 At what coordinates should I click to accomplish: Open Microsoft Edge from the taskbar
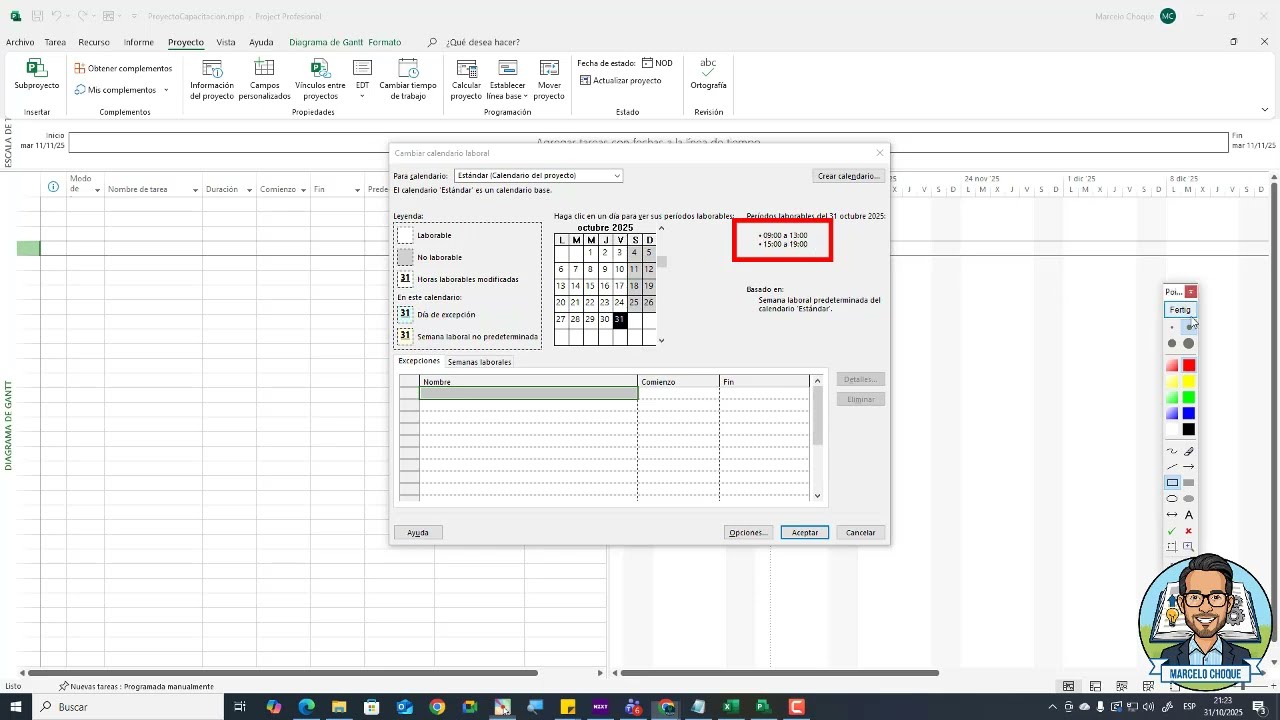coord(306,707)
